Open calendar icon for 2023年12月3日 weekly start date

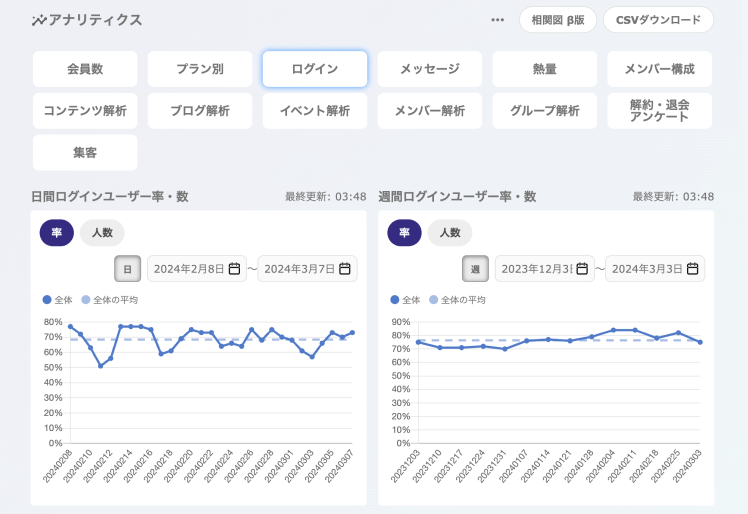coord(581,269)
